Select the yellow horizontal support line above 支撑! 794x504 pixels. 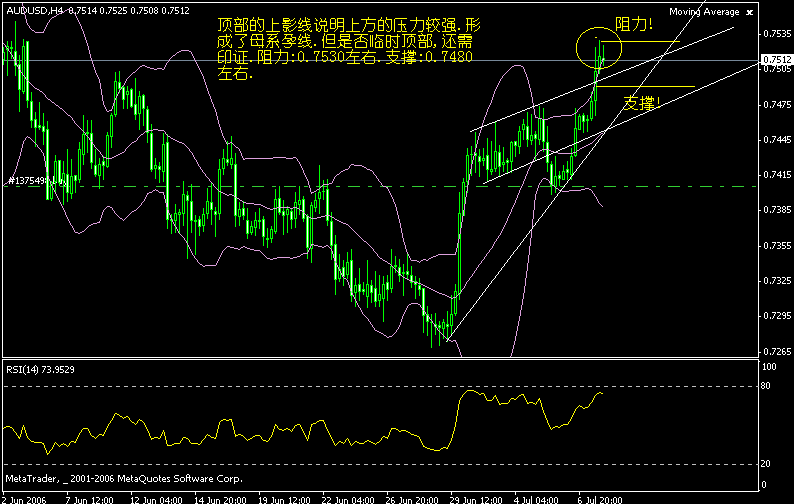tap(646, 87)
